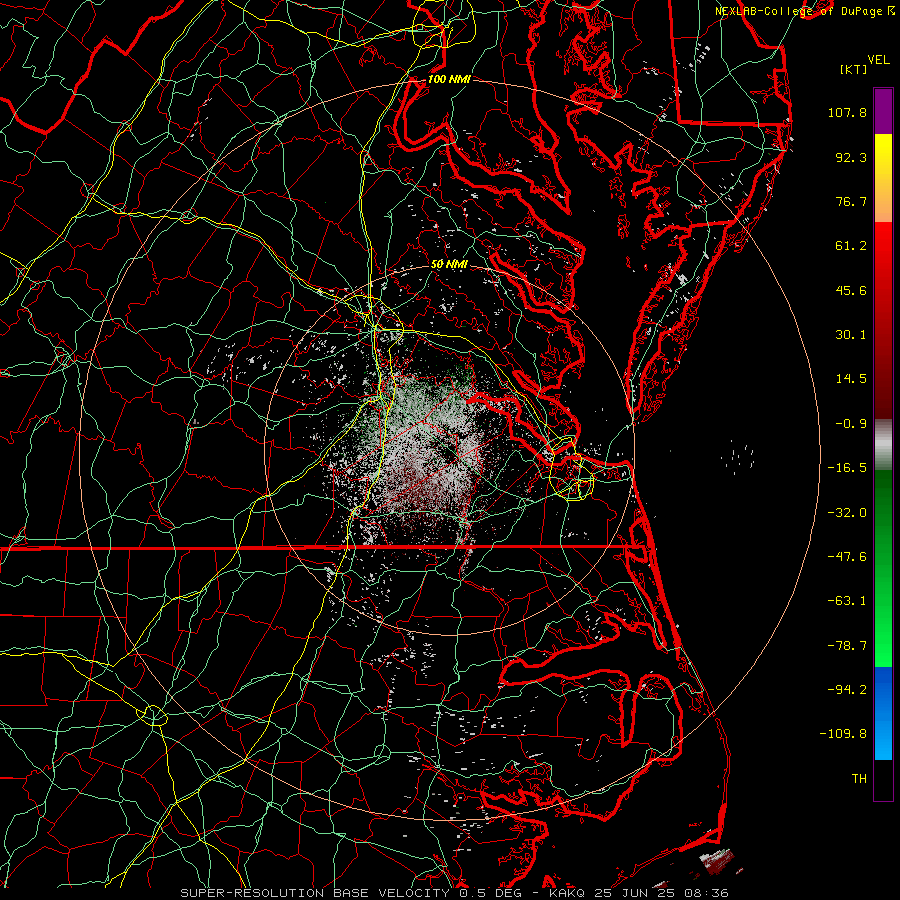This screenshot has height=900, width=900.
Task: Click the -109.8 legend value
Action: pos(843,734)
